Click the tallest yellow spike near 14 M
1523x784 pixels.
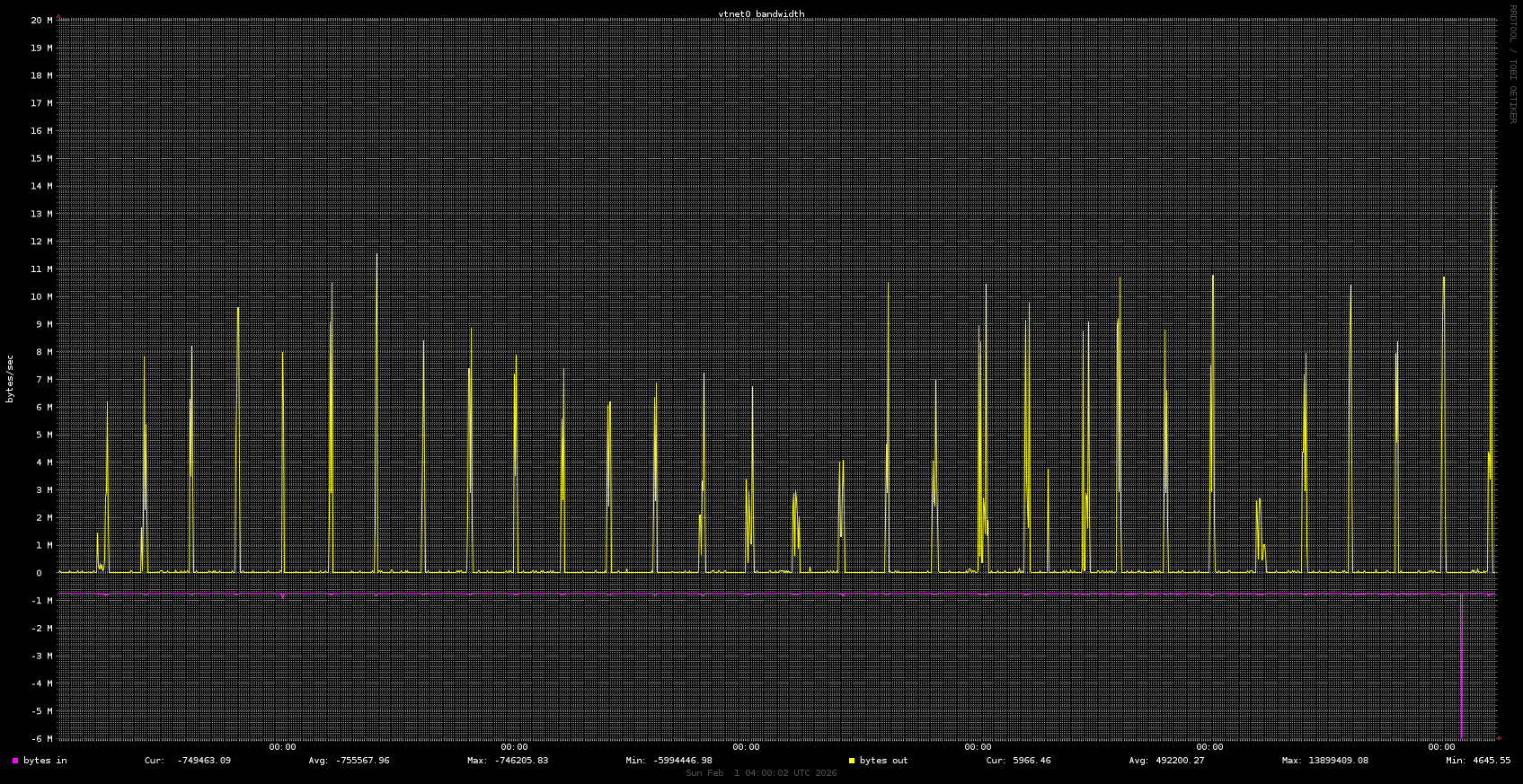pyautogui.click(x=1491, y=193)
